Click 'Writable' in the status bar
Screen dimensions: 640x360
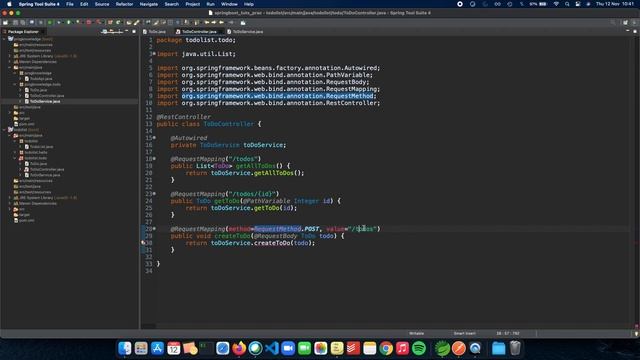pyautogui.click(x=416, y=333)
